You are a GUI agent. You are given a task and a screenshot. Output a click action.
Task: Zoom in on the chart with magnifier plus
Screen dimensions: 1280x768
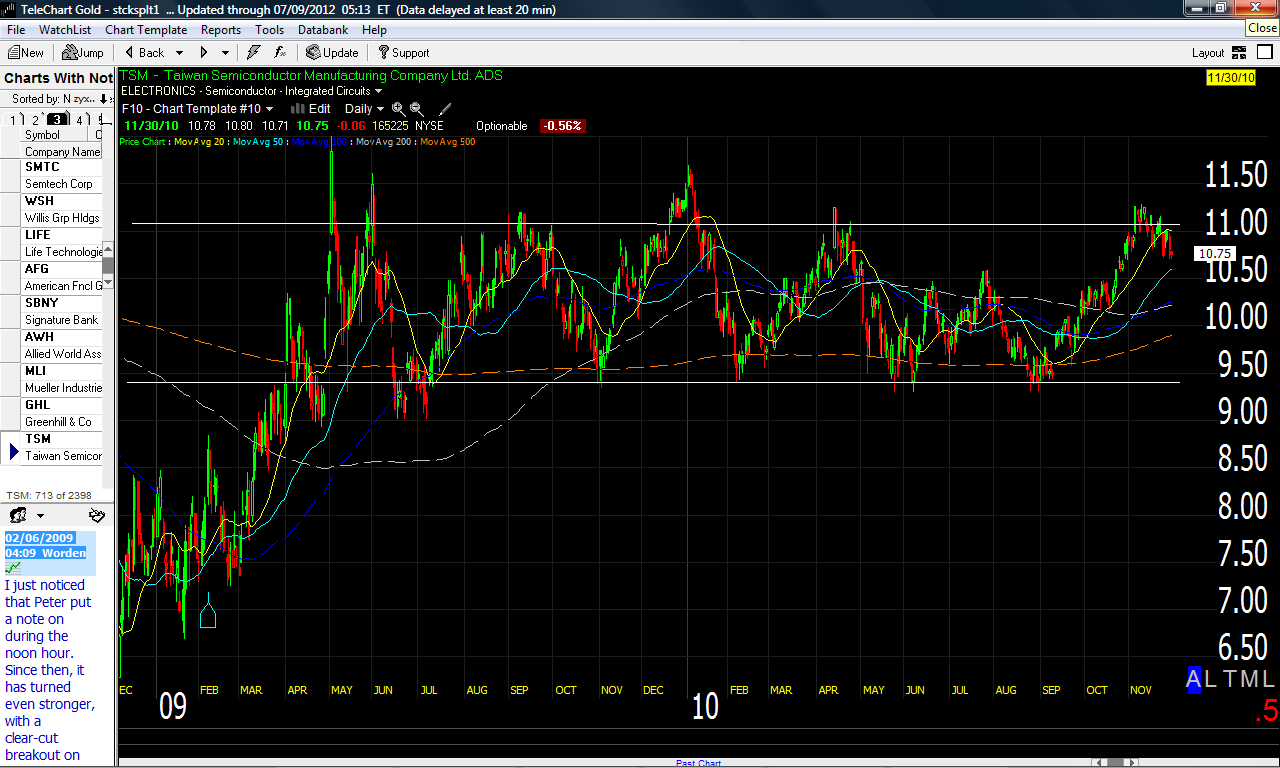[x=398, y=109]
